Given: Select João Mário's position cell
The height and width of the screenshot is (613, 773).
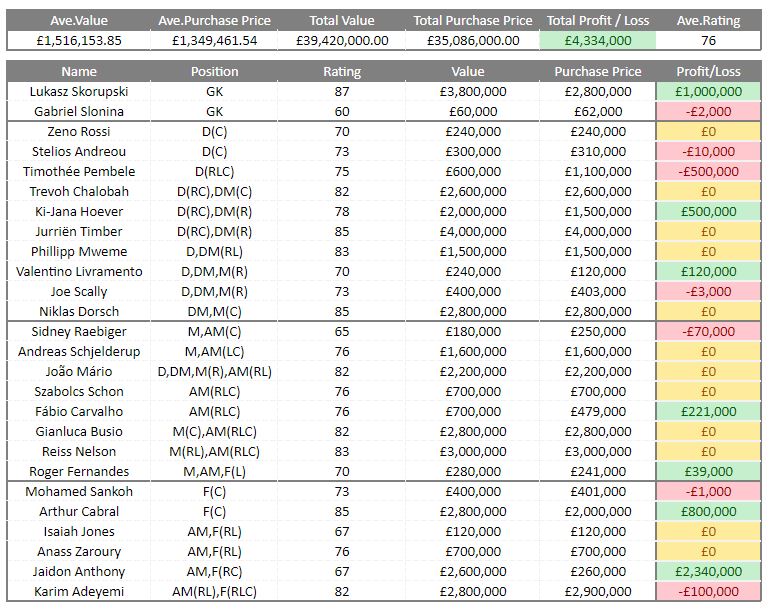Looking at the screenshot, I should pyautogui.click(x=215, y=371).
